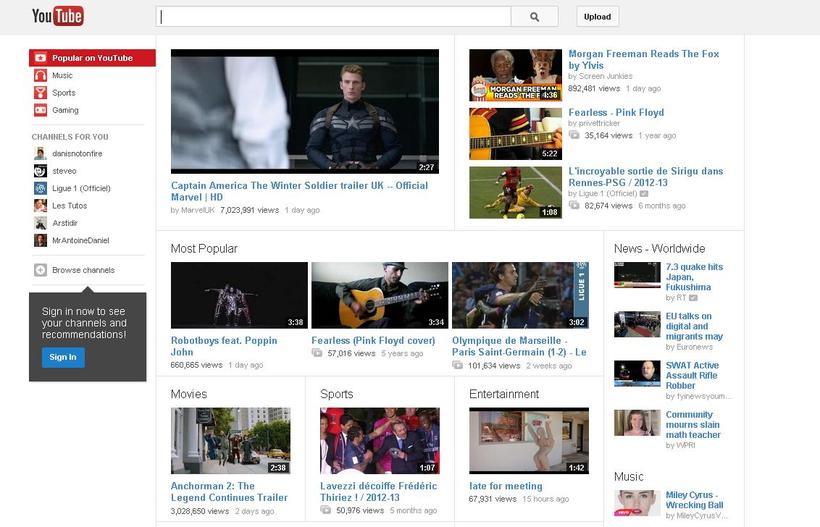This screenshot has height=527, width=820.
Task: Click playlist icon beside 82,674 views
Action: (574, 205)
